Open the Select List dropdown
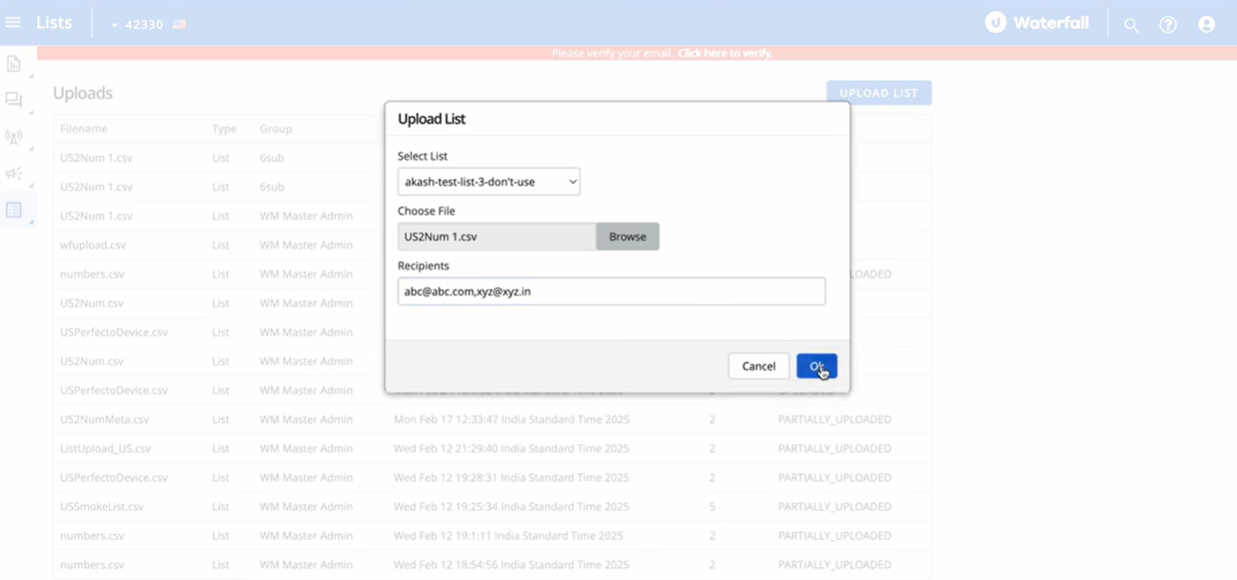The height and width of the screenshot is (580, 1237). tap(488, 181)
